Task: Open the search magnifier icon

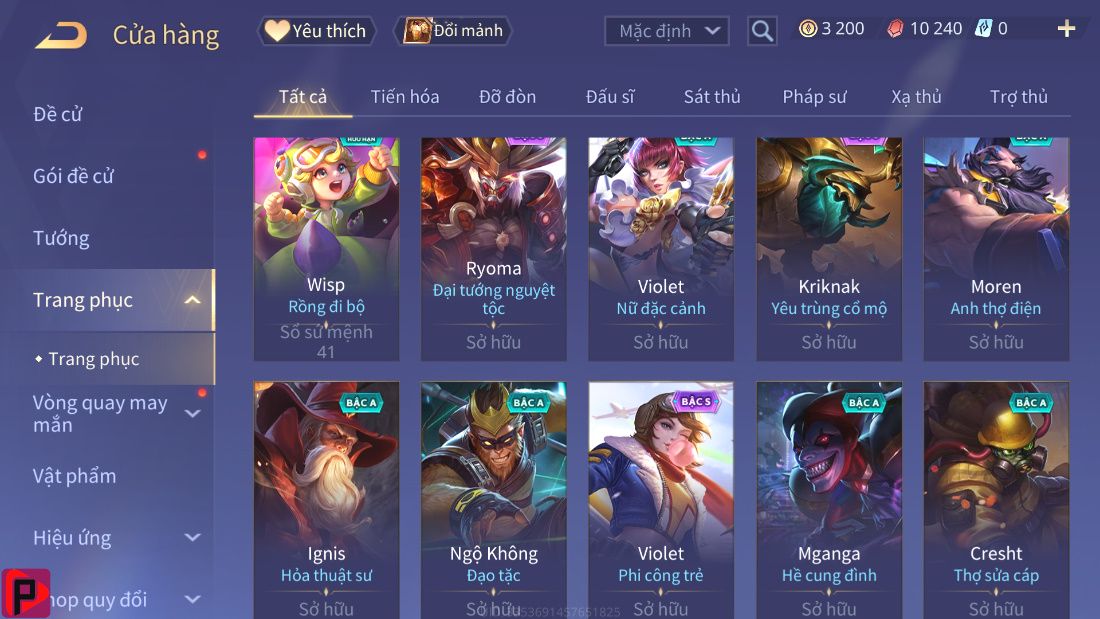Action: [762, 31]
